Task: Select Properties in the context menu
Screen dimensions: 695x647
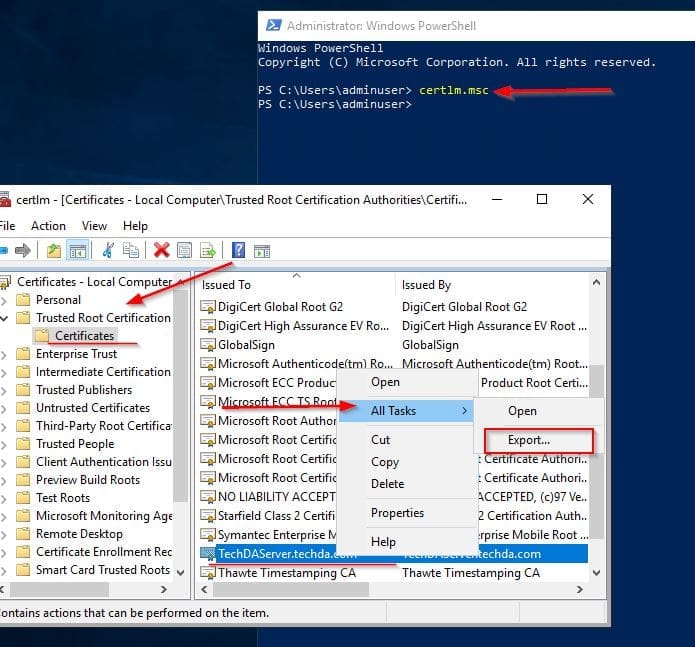Action: (x=397, y=513)
